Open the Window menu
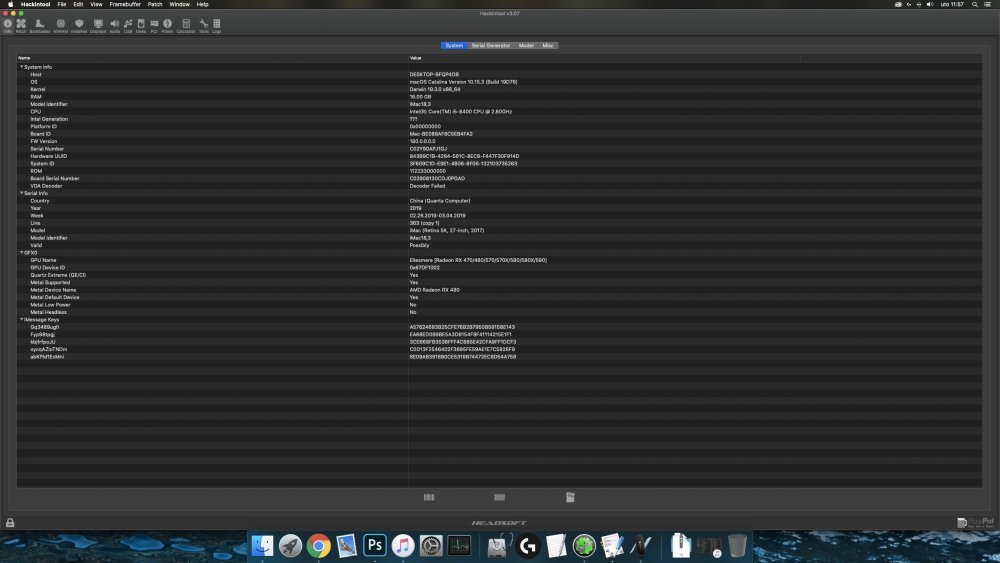This screenshot has width=1000, height=563. tap(179, 4)
